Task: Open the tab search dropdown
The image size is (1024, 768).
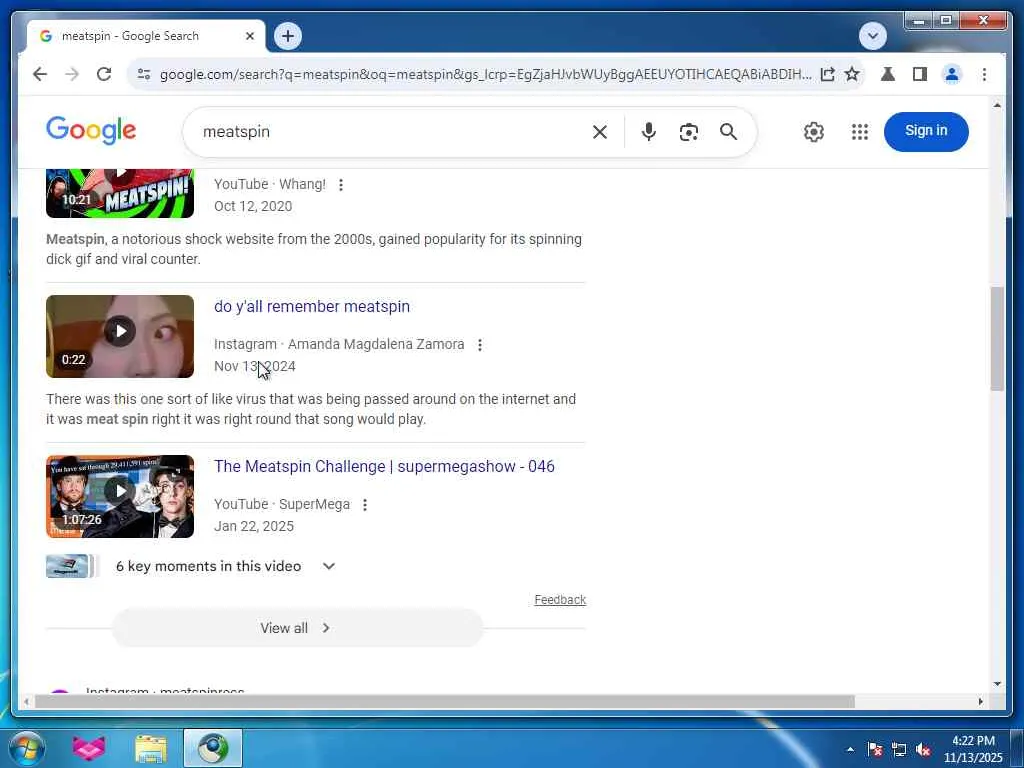Action: pyautogui.click(x=872, y=36)
